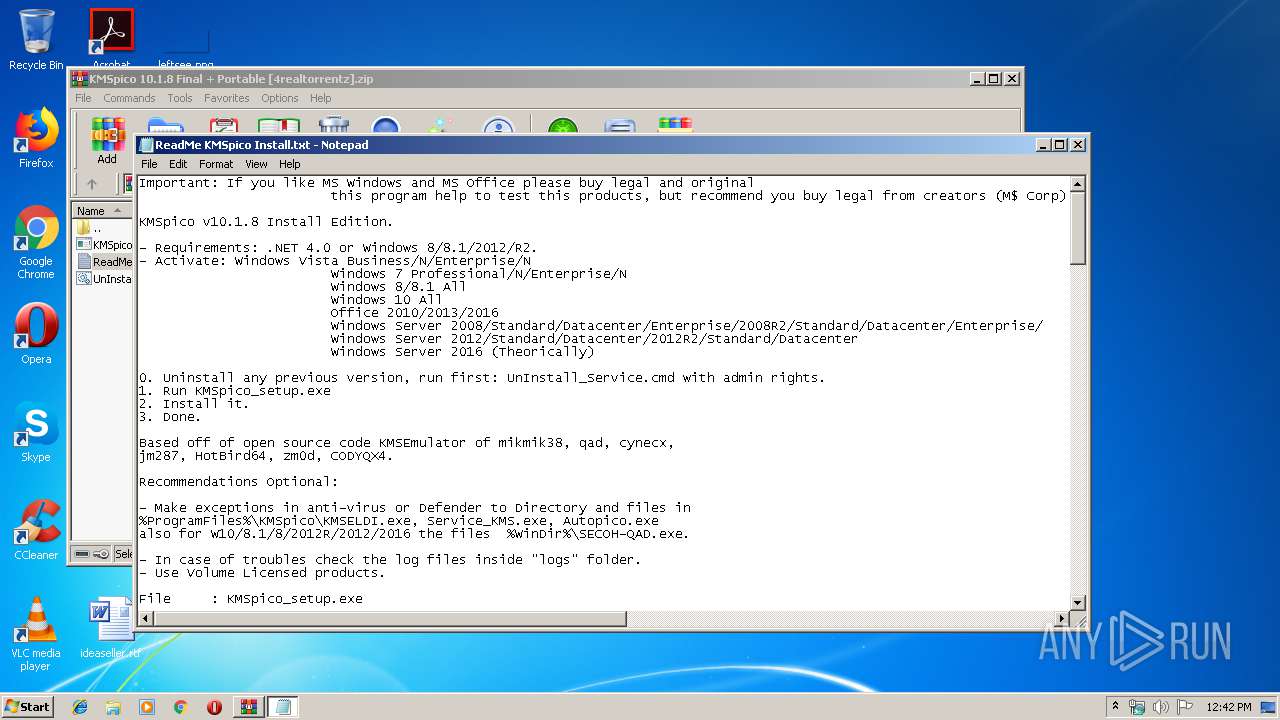1280x720 pixels.
Task: Open the Skype desktop shortcut
Action: pos(36,432)
